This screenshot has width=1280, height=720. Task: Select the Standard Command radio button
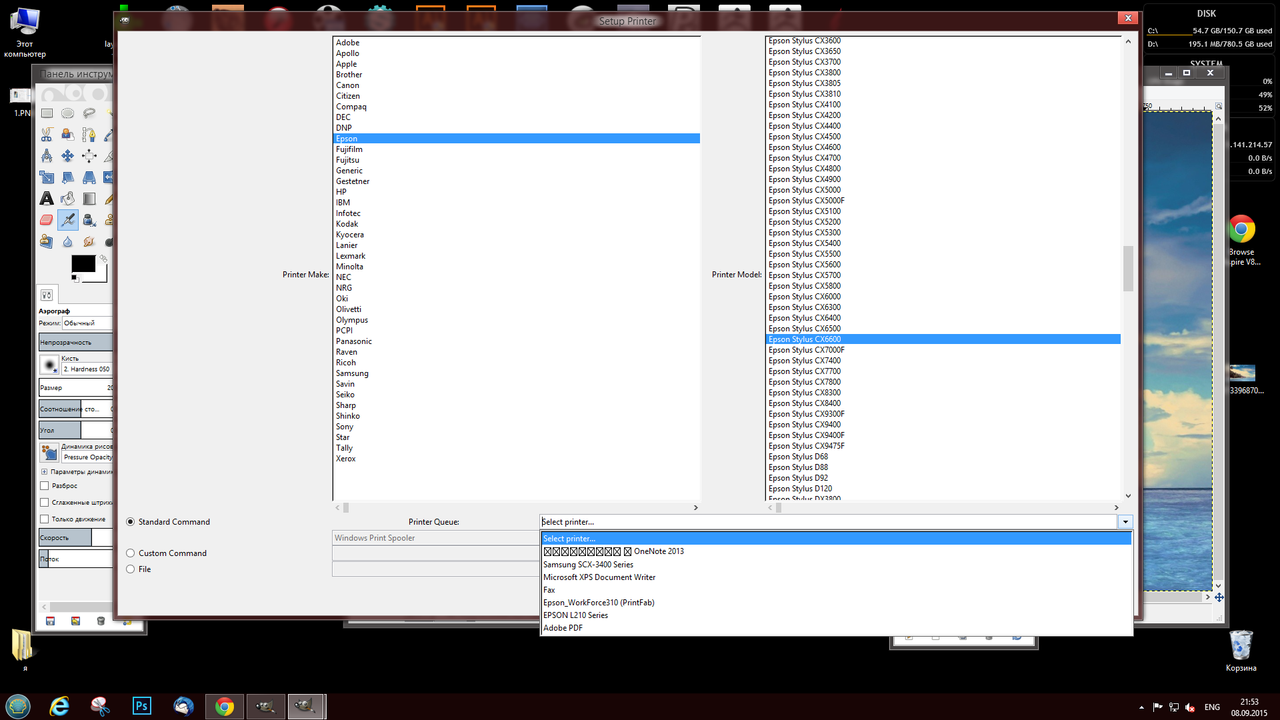point(131,522)
